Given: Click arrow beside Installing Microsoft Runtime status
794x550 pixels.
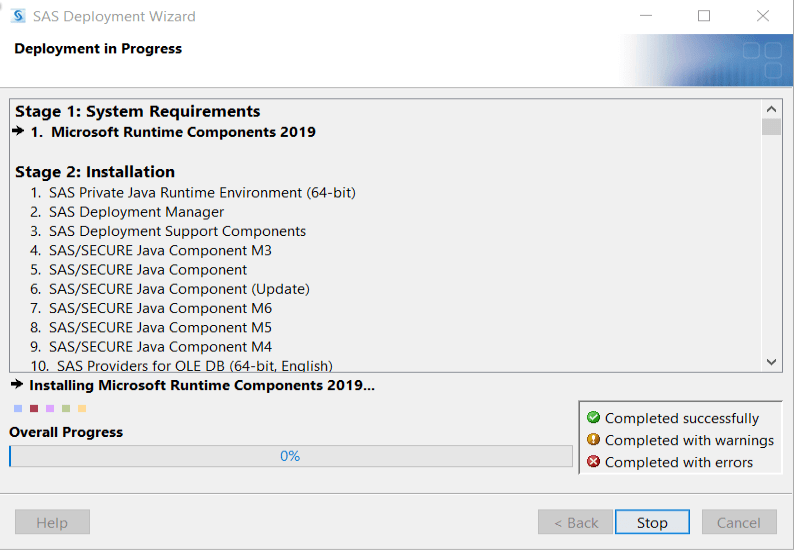Looking at the screenshot, I should point(17,384).
